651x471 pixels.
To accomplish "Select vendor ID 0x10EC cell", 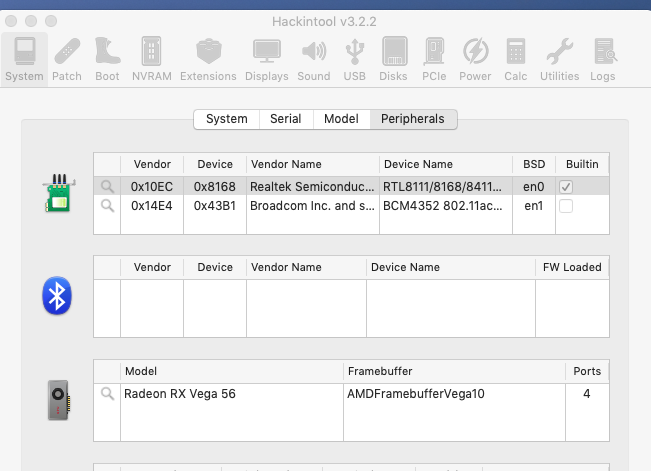I will [152, 187].
